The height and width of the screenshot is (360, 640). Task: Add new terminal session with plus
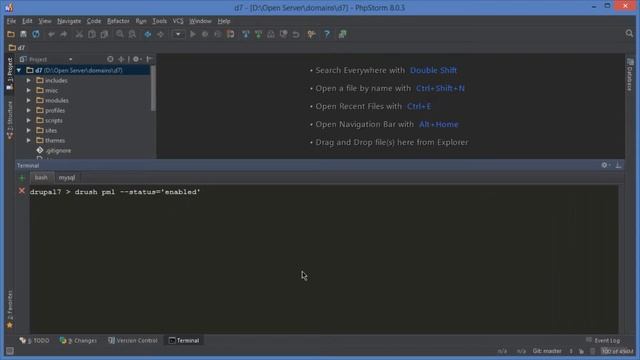click(x=22, y=178)
